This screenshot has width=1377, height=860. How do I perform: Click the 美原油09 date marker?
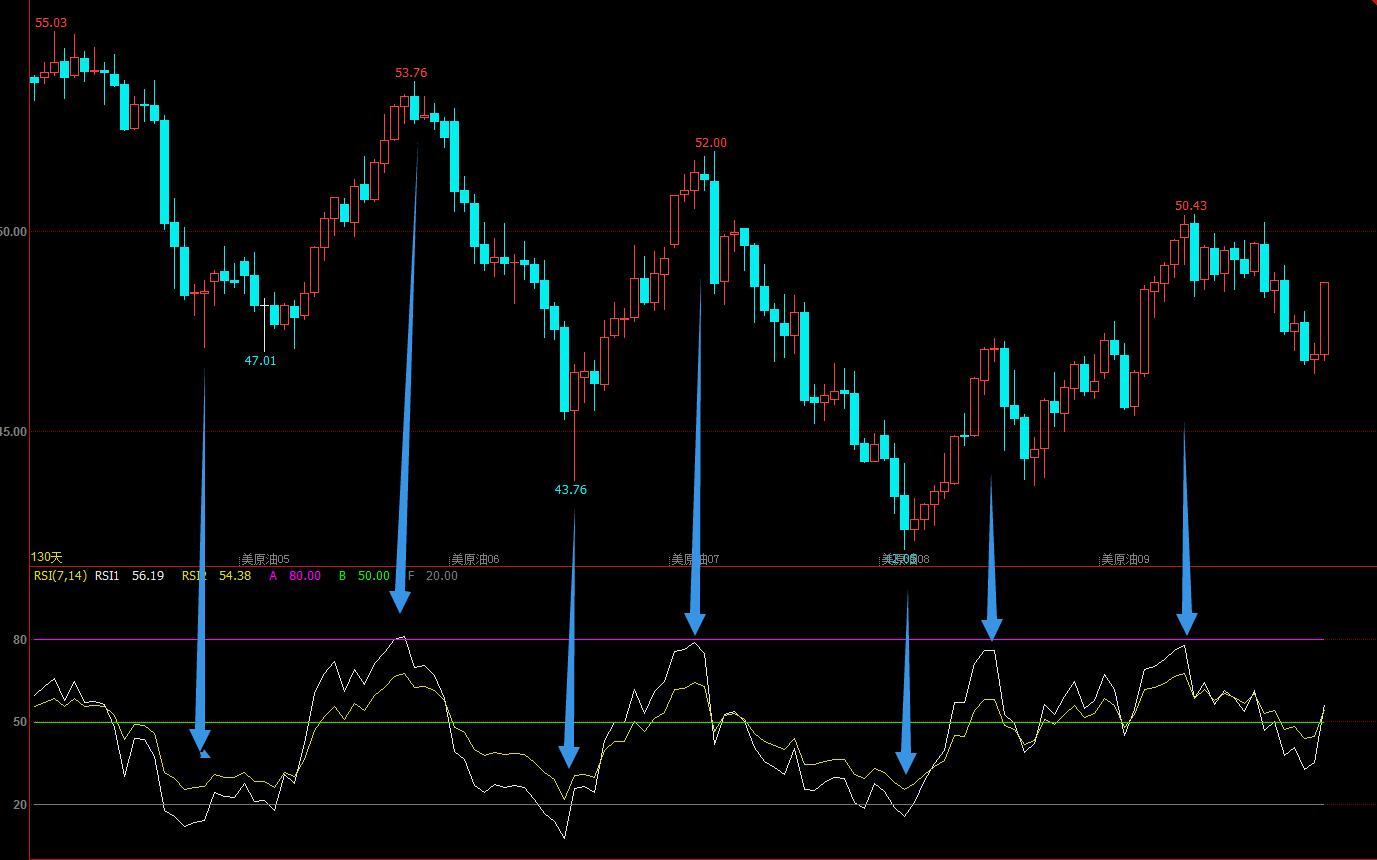[x=1125, y=559]
